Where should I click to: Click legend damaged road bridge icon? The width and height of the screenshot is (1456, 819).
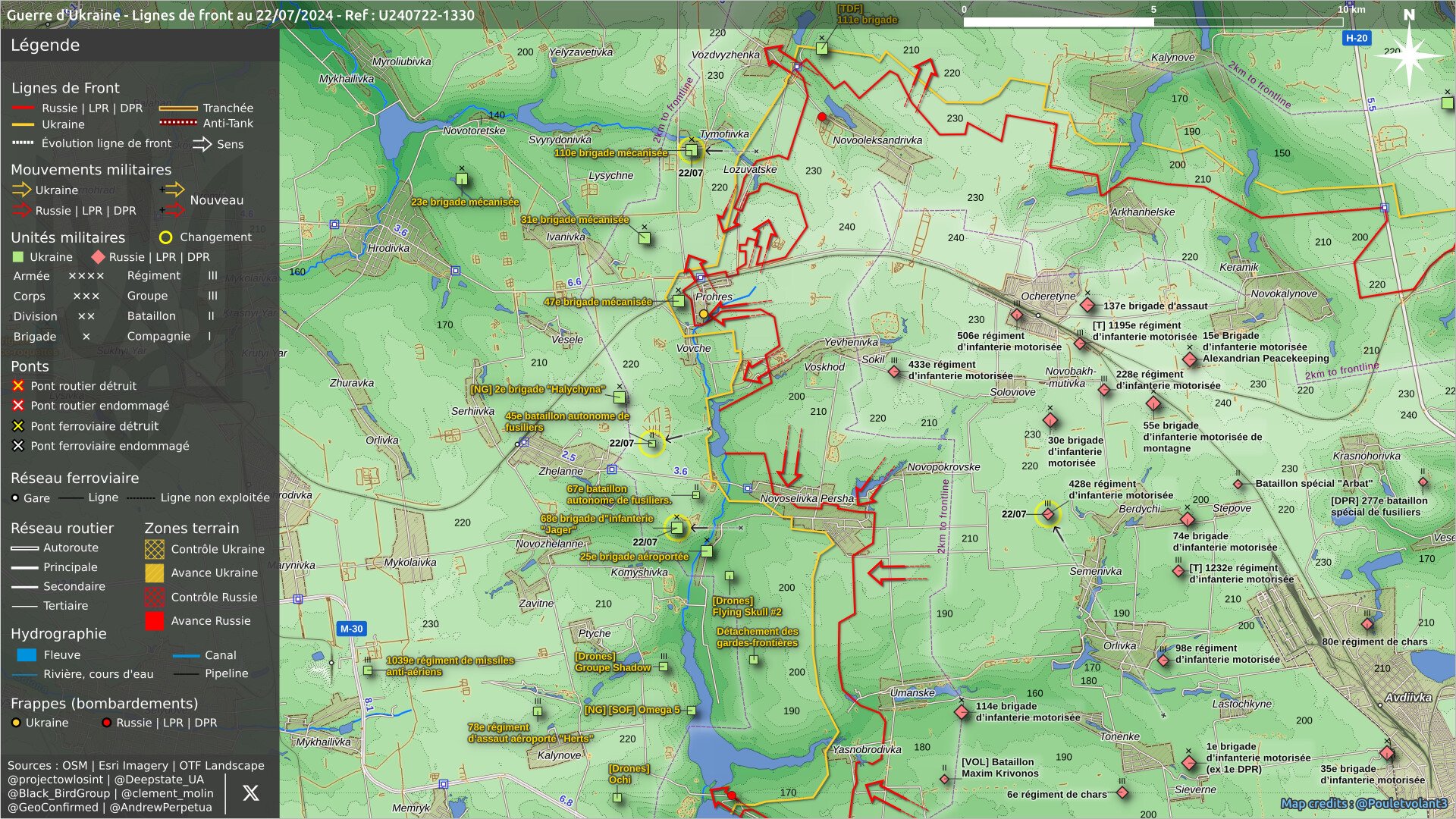point(18,406)
